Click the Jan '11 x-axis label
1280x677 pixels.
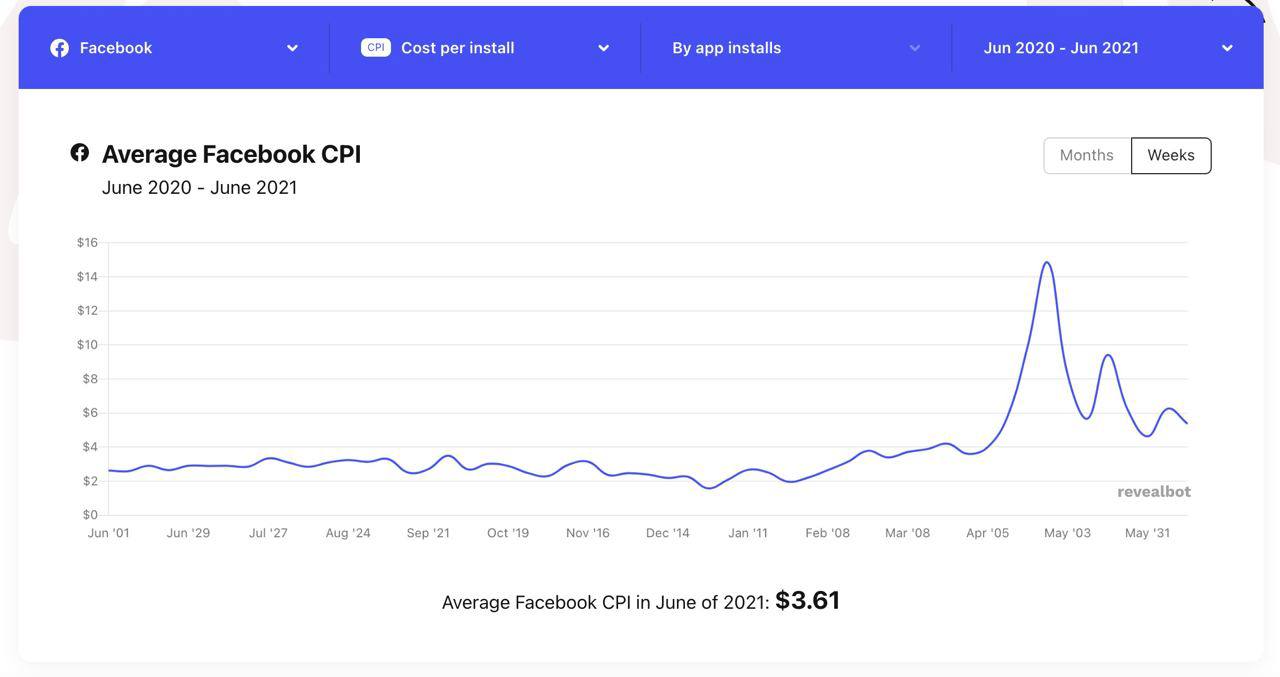click(747, 533)
